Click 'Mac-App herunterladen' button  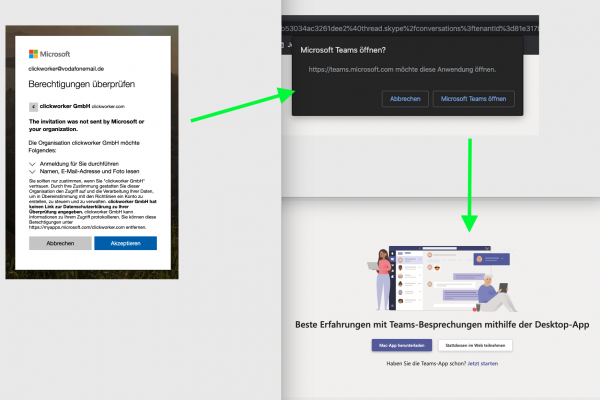coord(402,345)
